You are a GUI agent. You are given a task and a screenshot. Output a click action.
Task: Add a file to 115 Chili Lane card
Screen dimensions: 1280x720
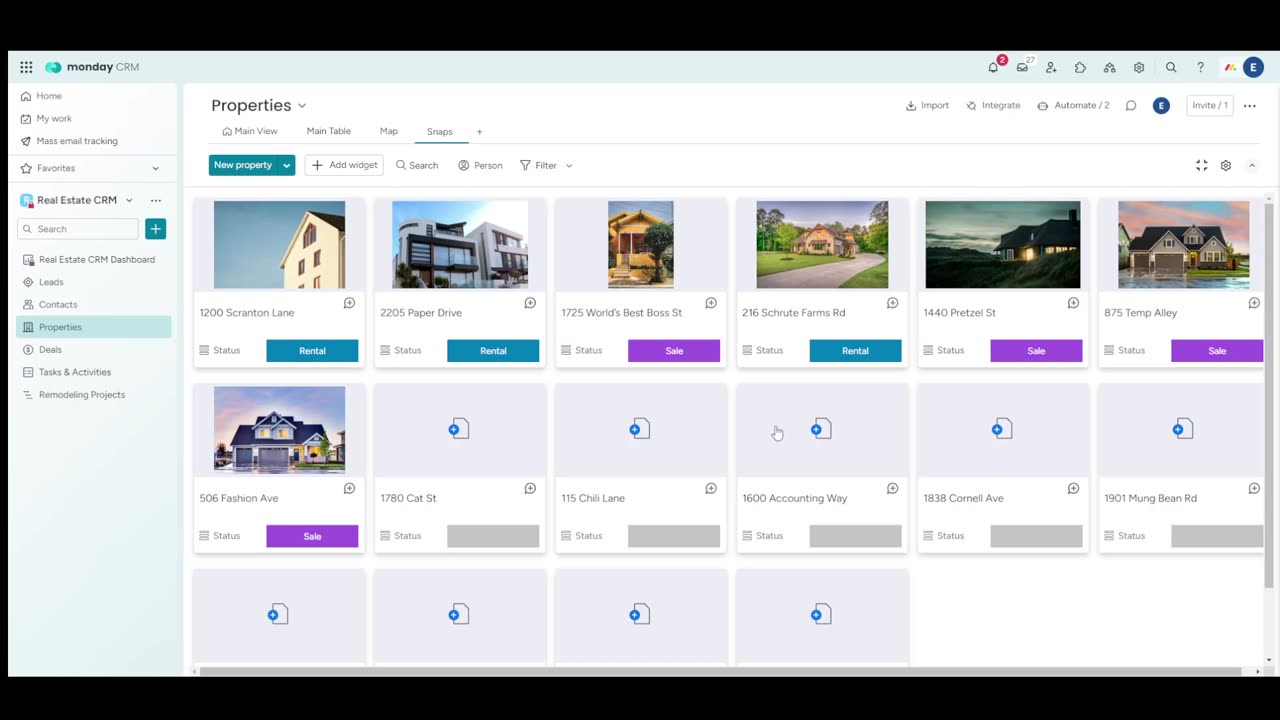[640, 429]
